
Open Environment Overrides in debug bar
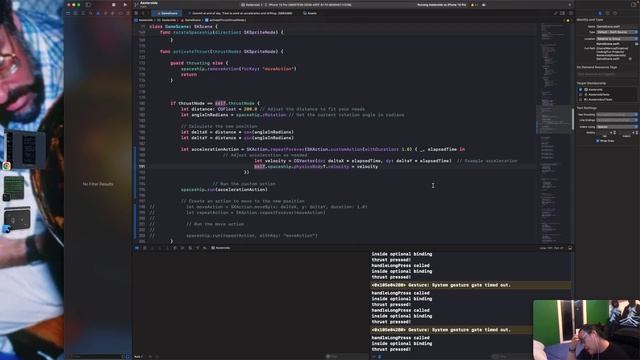point(198,248)
